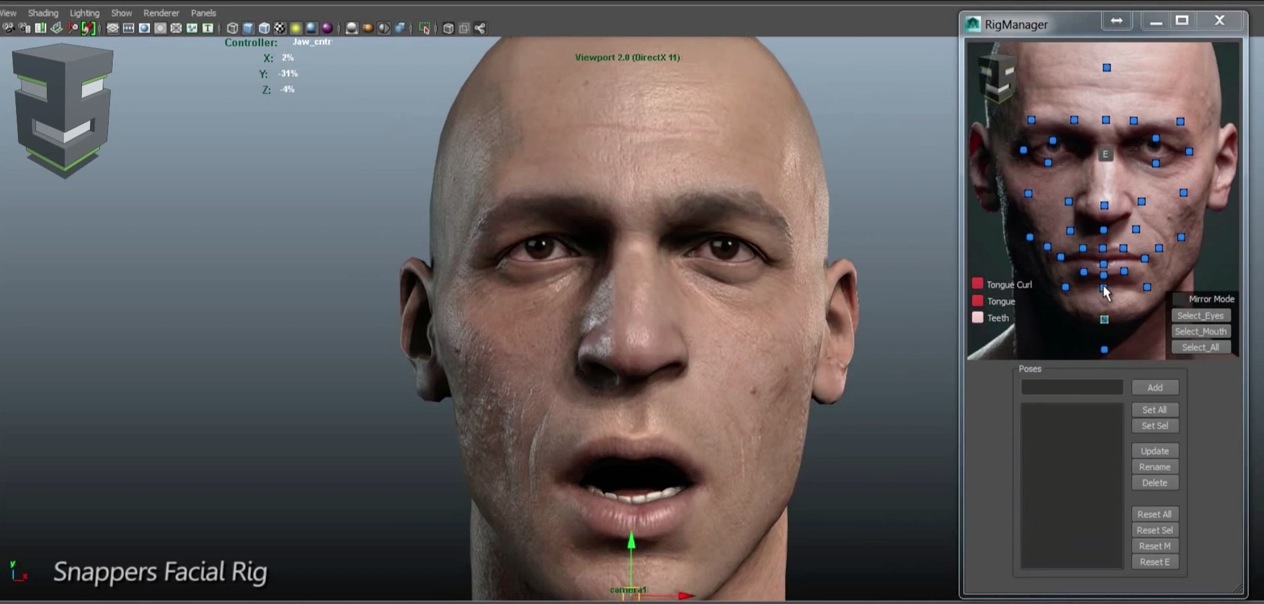The width and height of the screenshot is (1264, 604).
Task: Click the Reset Sel button
Action: 1155,530
